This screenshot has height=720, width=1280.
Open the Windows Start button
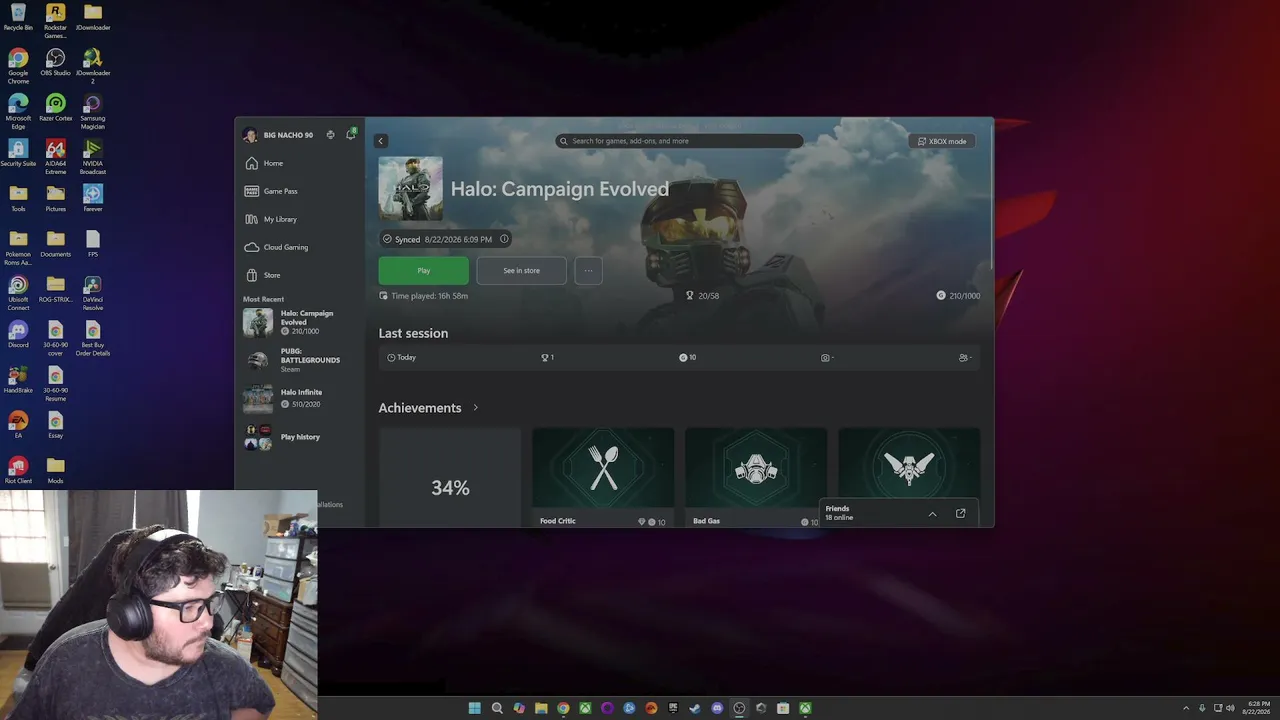click(475, 708)
